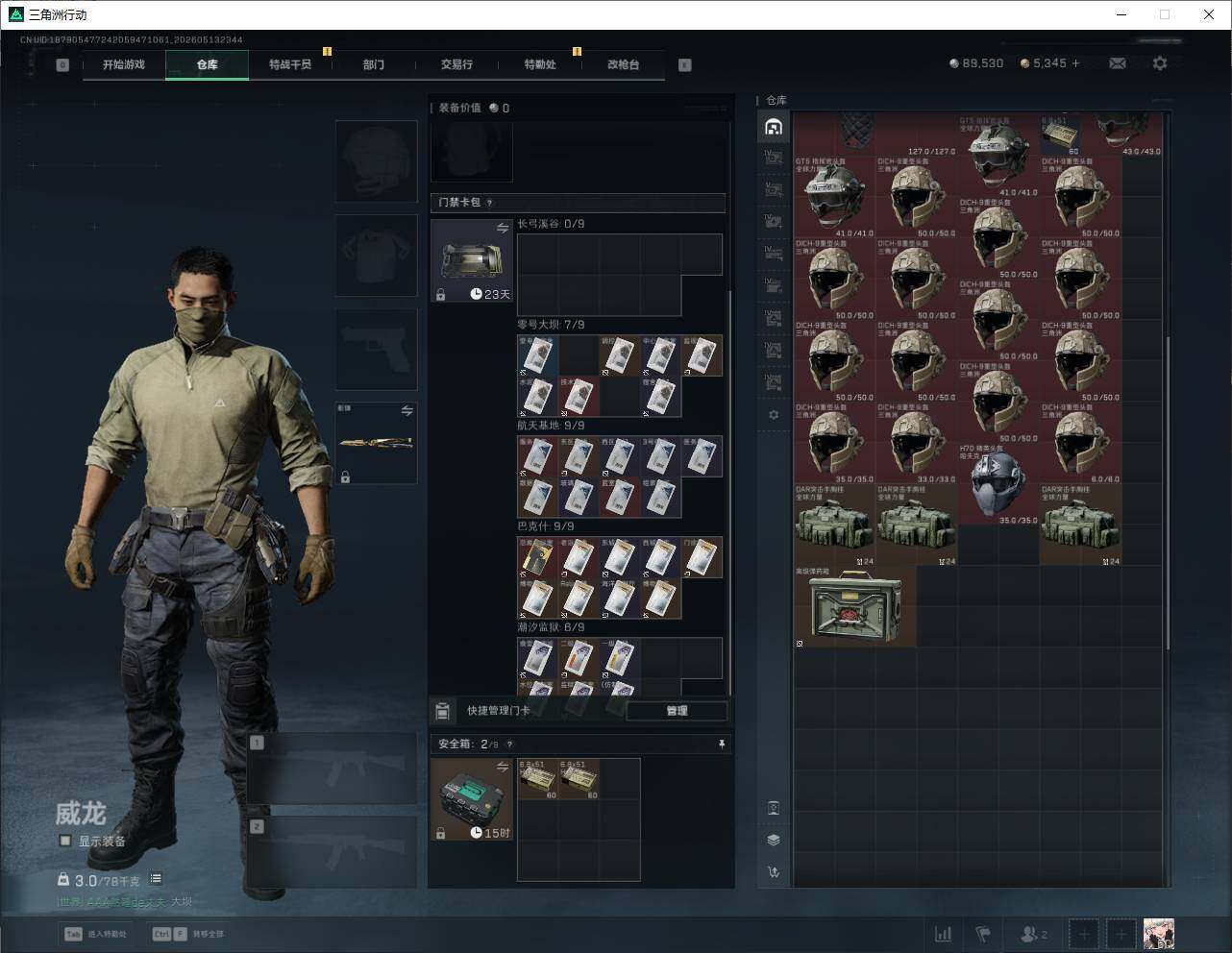This screenshot has width=1232, height=953.
Task: Click the Ctrl F 转移全部 button
Action: (x=188, y=934)
